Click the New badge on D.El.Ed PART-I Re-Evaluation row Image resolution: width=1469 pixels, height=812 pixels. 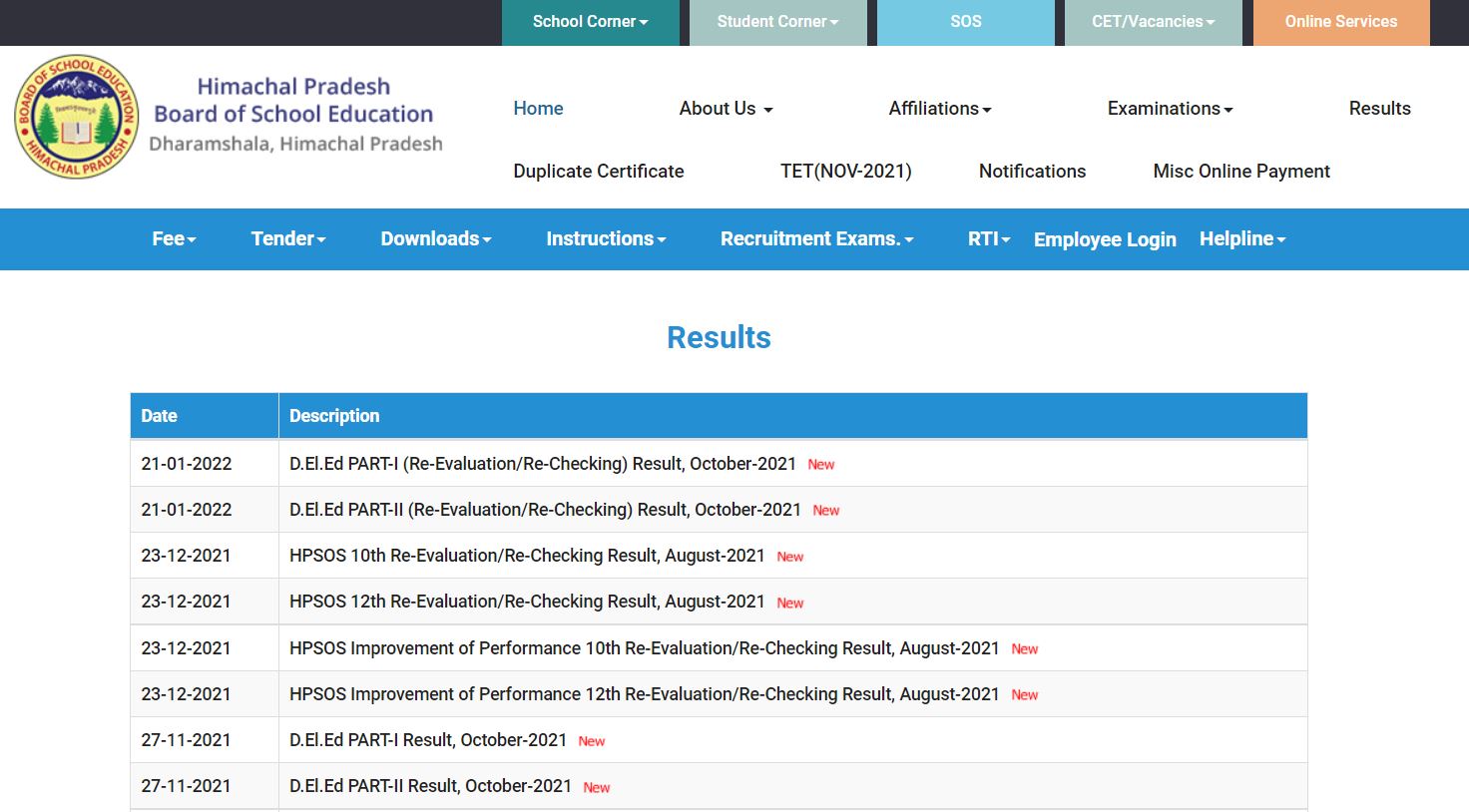pyautogui.click(x=821, y=465)
